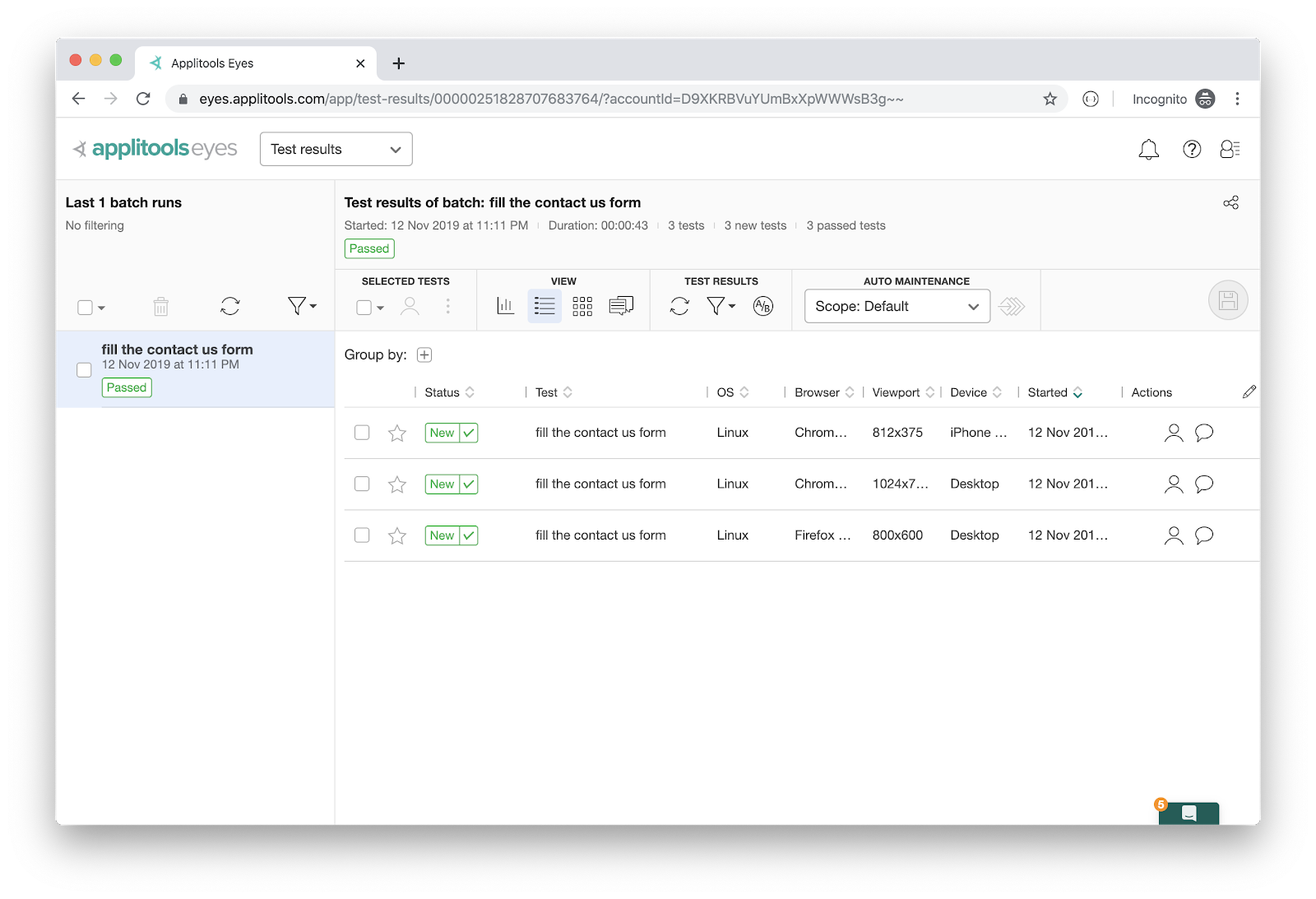Add a Group by criterion
Image resolution: width=1316 pixels, height=899 pixels.
pyautogui.click(x=424, y=355)
